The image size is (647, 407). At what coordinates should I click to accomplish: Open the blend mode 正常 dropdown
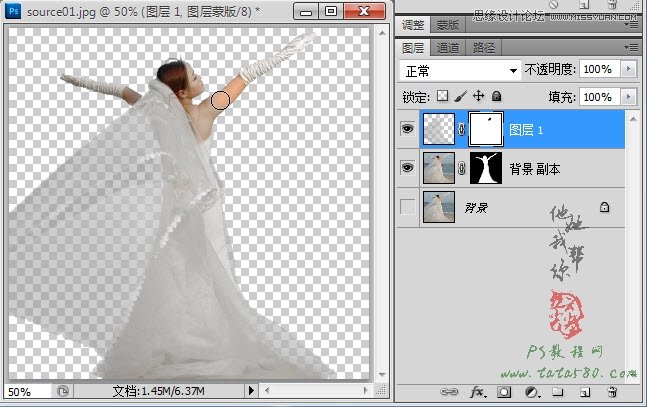pos(459,71)
